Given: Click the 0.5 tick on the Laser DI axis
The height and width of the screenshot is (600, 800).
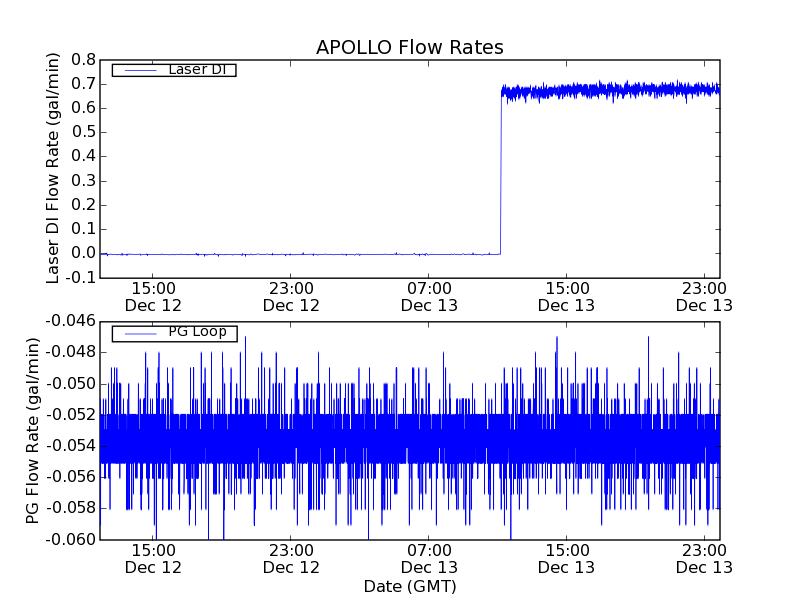Looking at the screenshot, I should click(83, 132).
